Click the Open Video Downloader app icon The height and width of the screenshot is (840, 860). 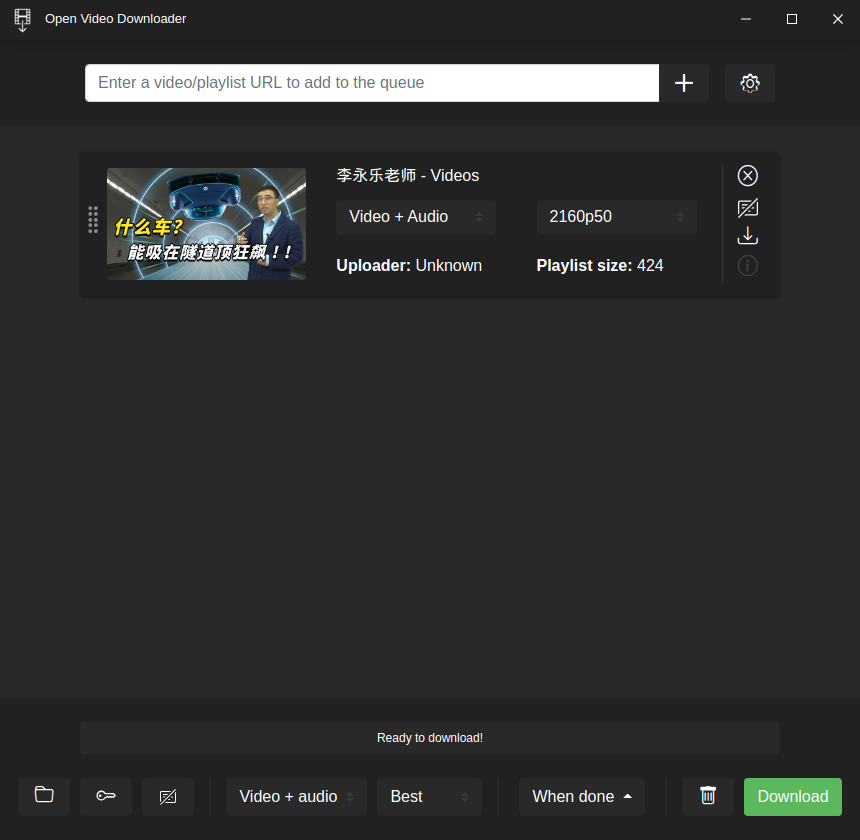[x=22, y=20]
